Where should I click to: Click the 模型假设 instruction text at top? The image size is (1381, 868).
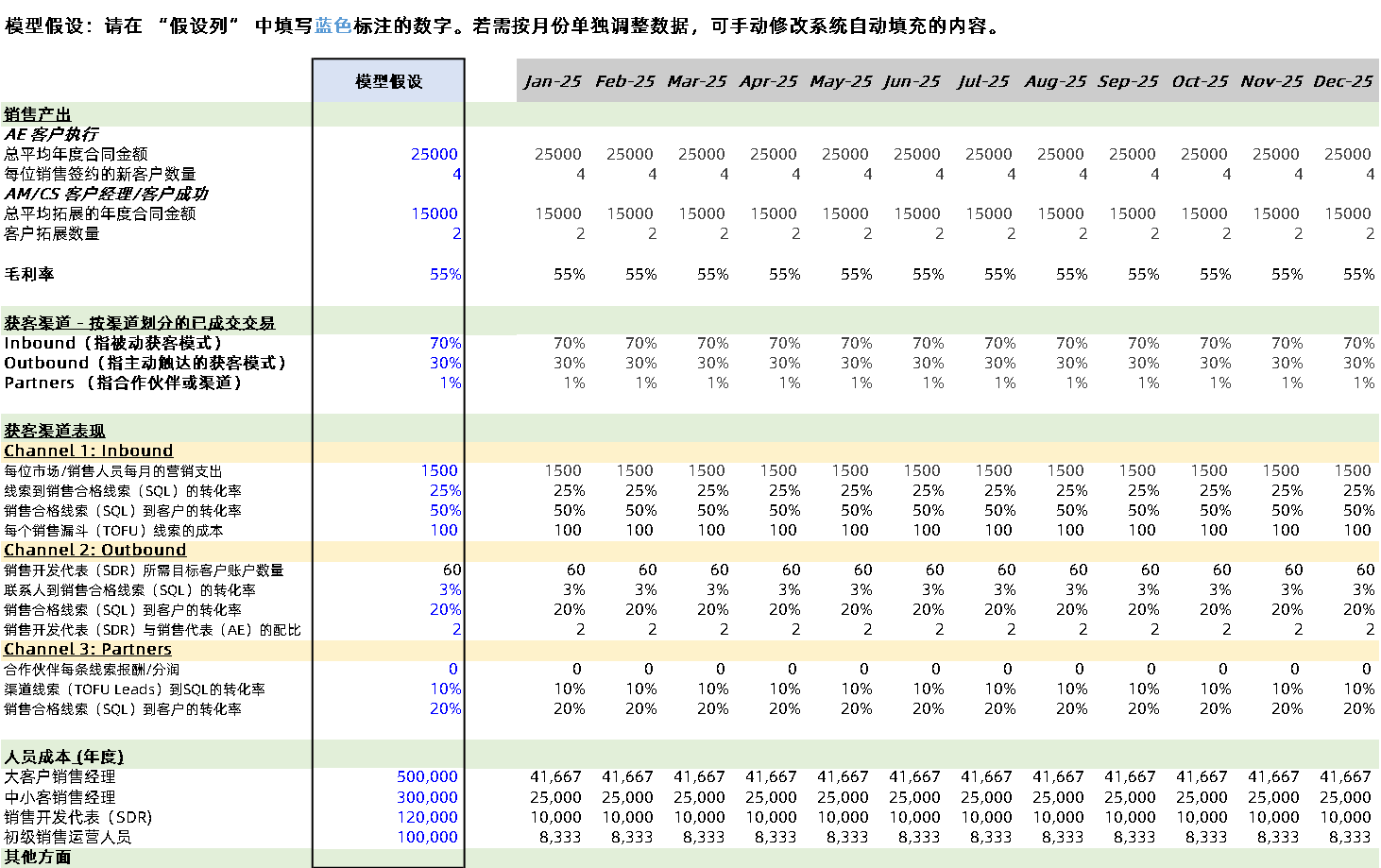point(504,26)
